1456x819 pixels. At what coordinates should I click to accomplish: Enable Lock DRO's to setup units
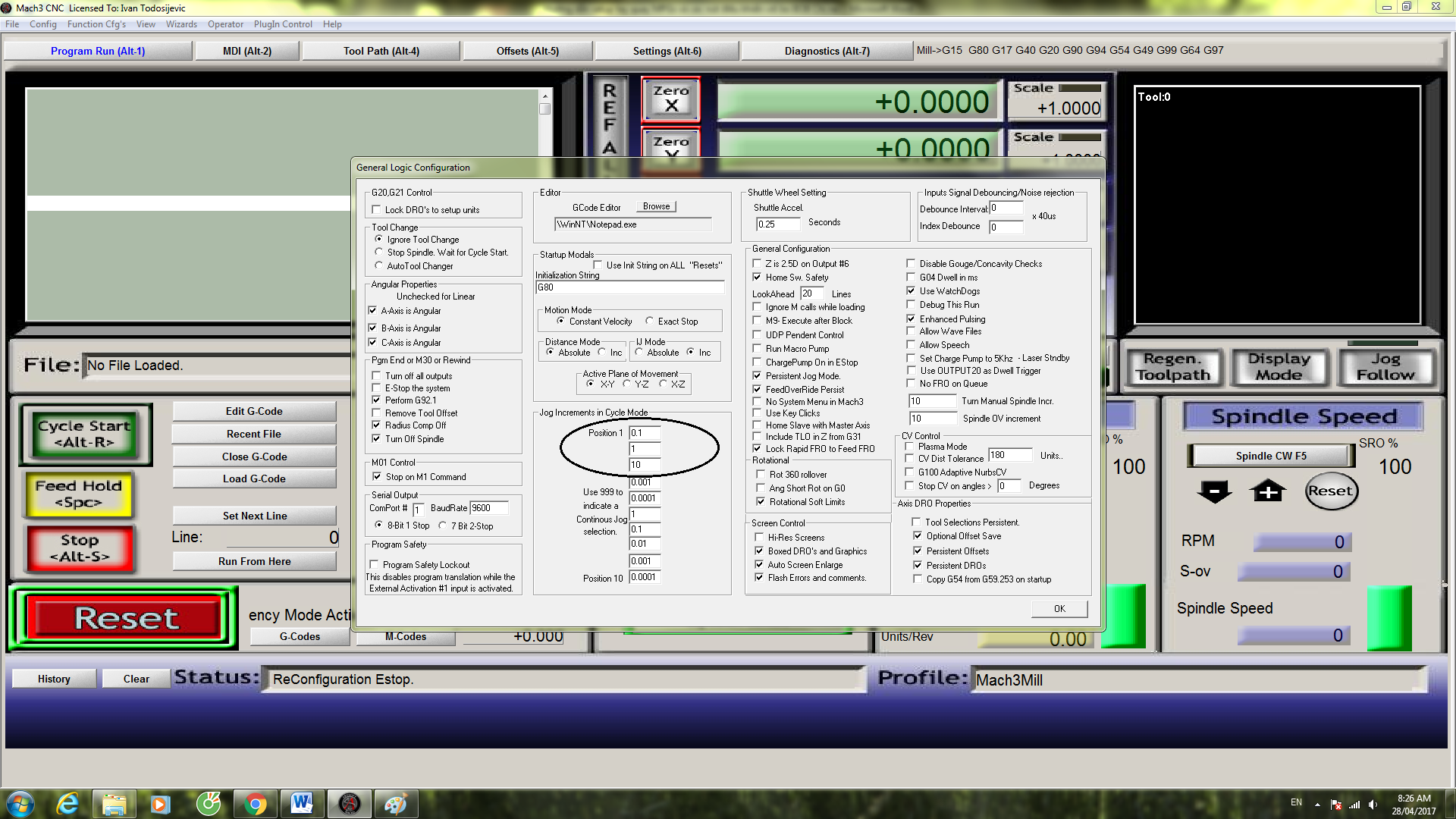point(376,210)
